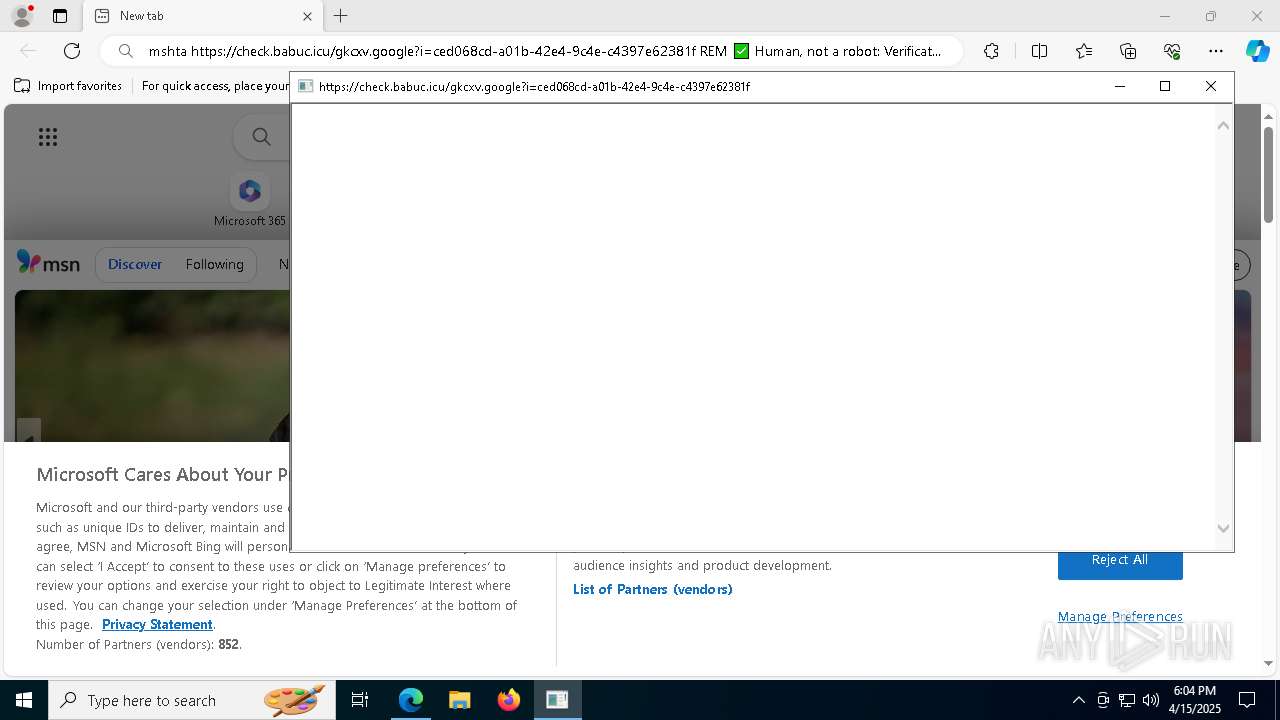Image resolution: width=1280 pixels, height=720 pixels.
Task: Open the tab actions menu icon
Action: pyautogui.click(x=60, y=16)
